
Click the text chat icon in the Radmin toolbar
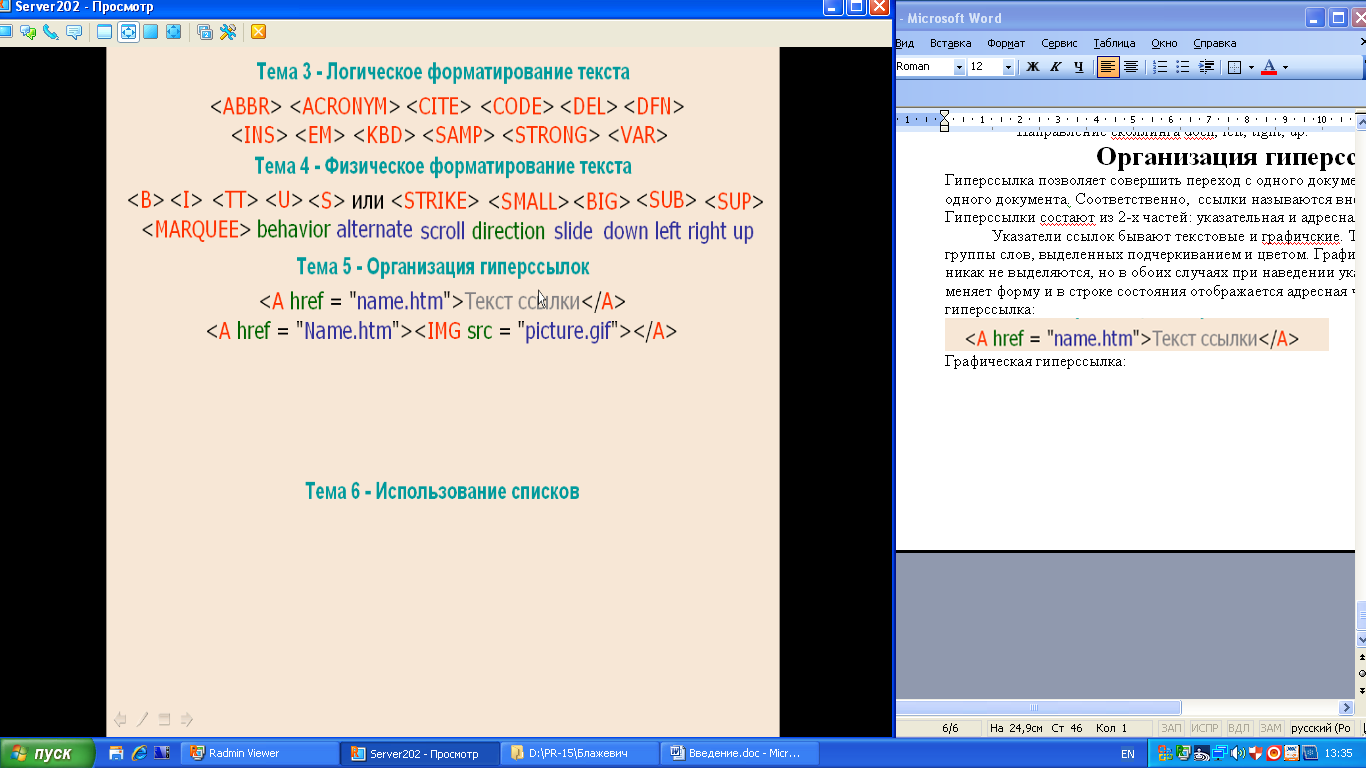tap(28, 32)
